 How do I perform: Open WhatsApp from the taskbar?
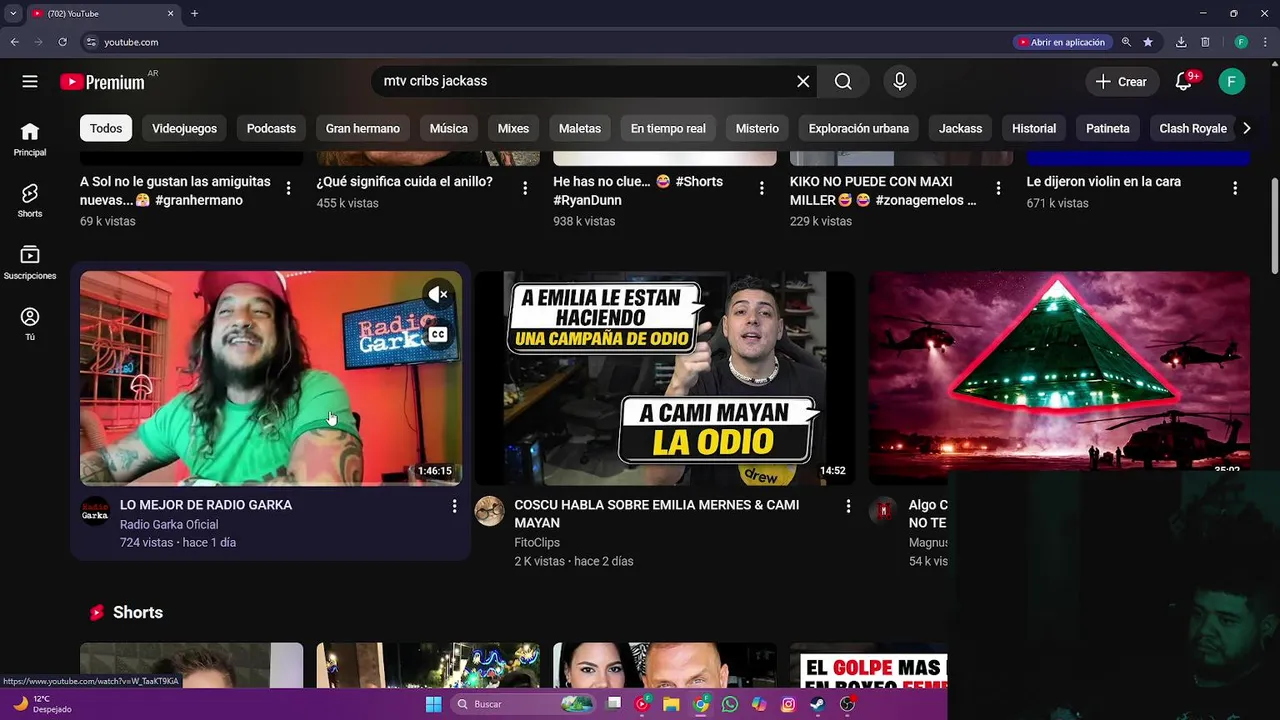click(x=730, y=704)
